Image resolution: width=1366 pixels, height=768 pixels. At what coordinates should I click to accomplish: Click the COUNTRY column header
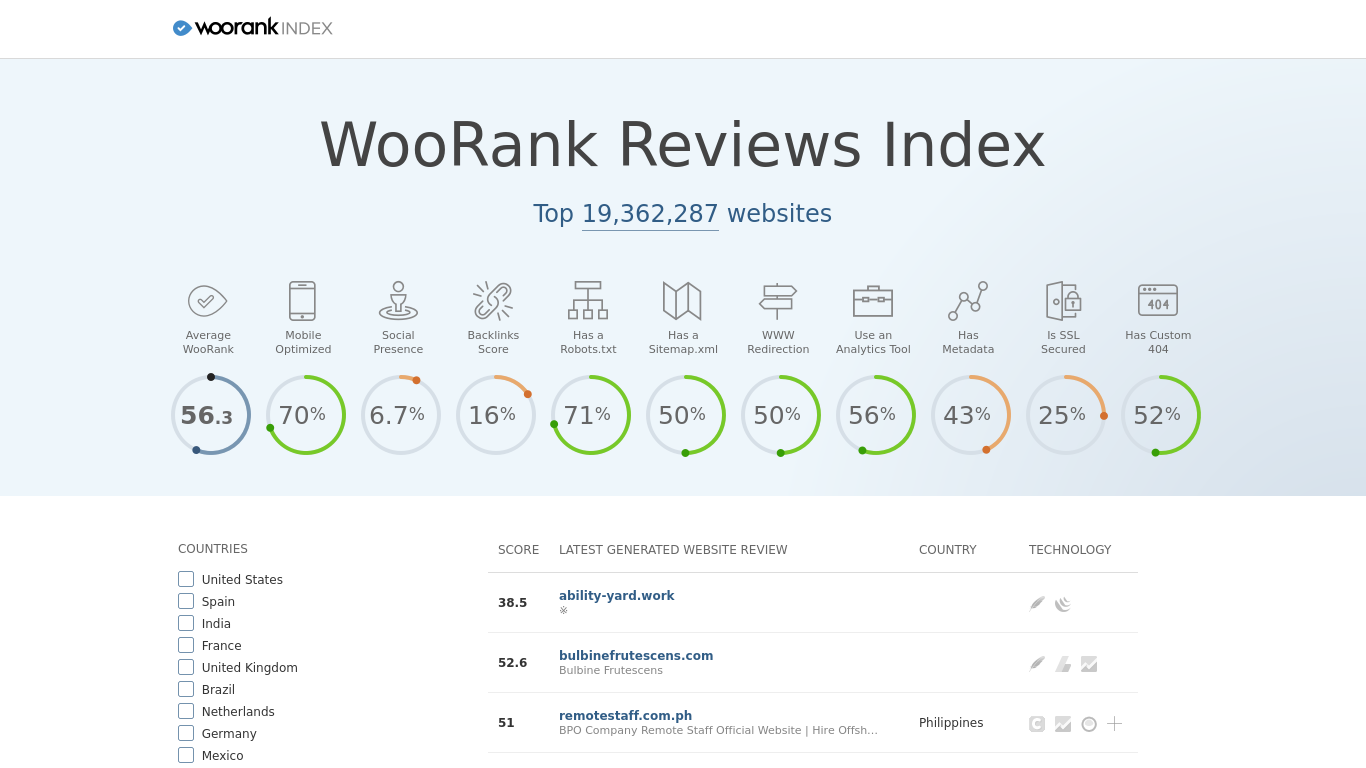click(x=947, y=550)
